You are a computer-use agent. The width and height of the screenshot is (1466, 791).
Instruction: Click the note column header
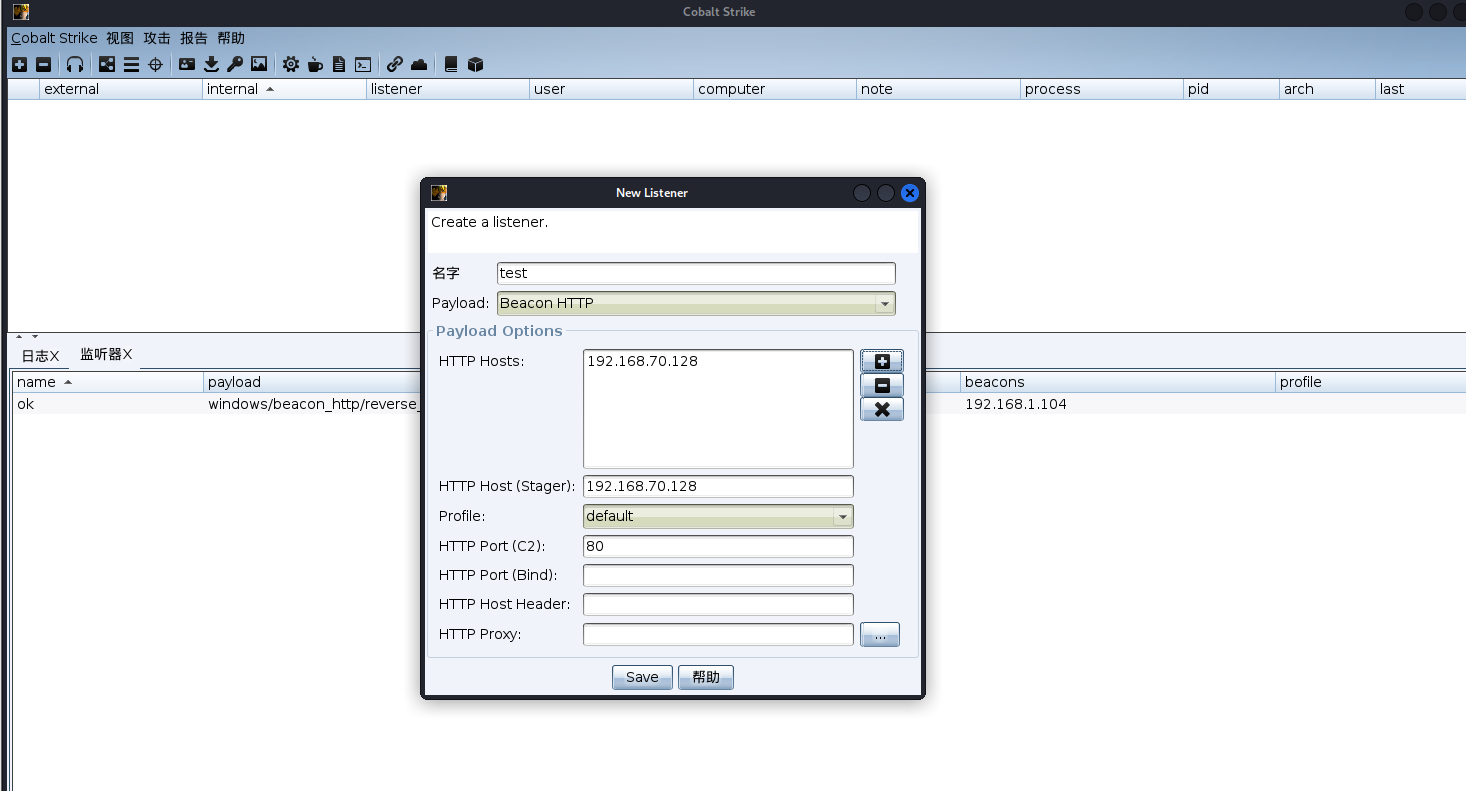click(938, 89)
